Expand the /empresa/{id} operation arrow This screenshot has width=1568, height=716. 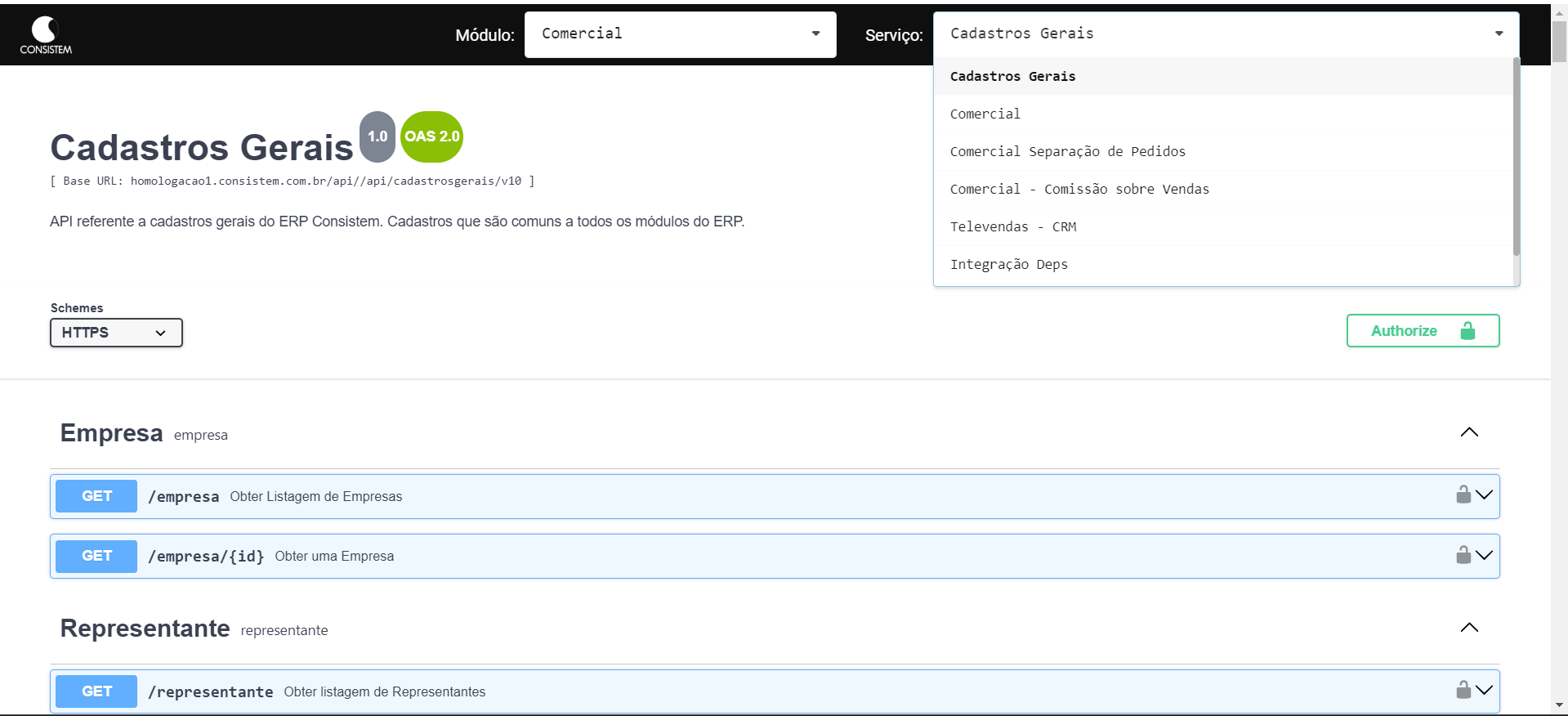click(x=1485, y=556)
